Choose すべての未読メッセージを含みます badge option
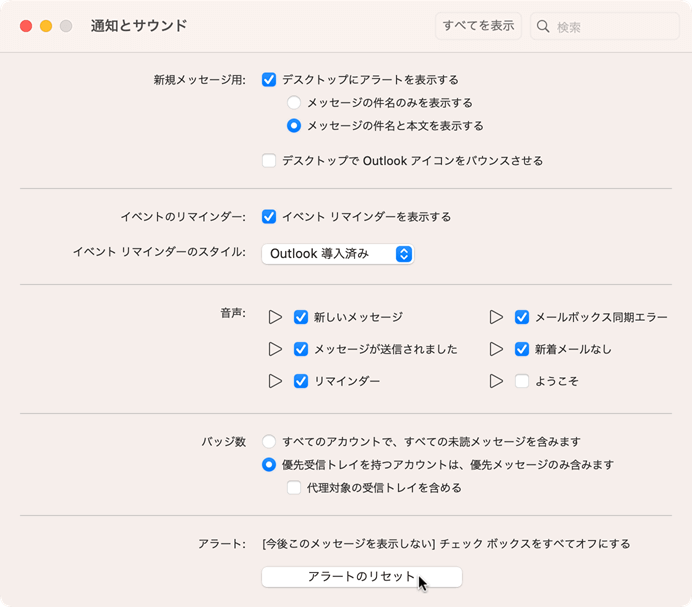Screen dimensions: 692x607 (x=269, y=441)
